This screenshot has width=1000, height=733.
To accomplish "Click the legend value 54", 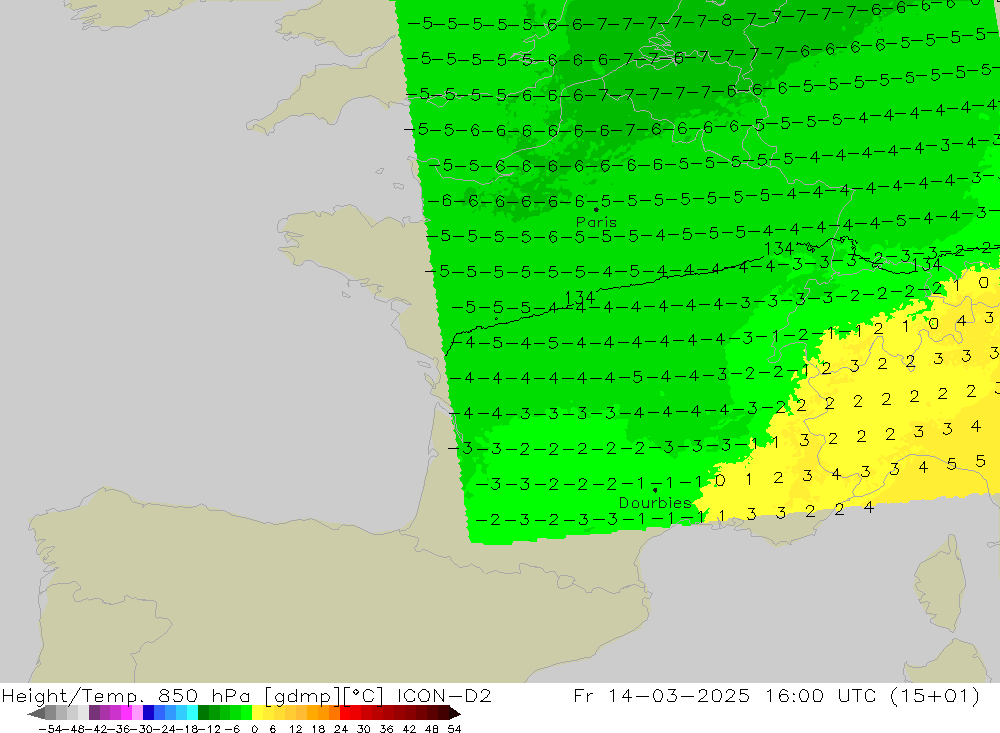I will (454, 729).
